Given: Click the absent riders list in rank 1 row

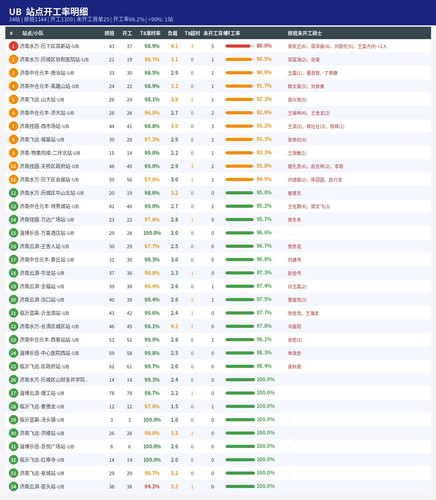Looking at the screenshot, I should (x=337, y=46).
